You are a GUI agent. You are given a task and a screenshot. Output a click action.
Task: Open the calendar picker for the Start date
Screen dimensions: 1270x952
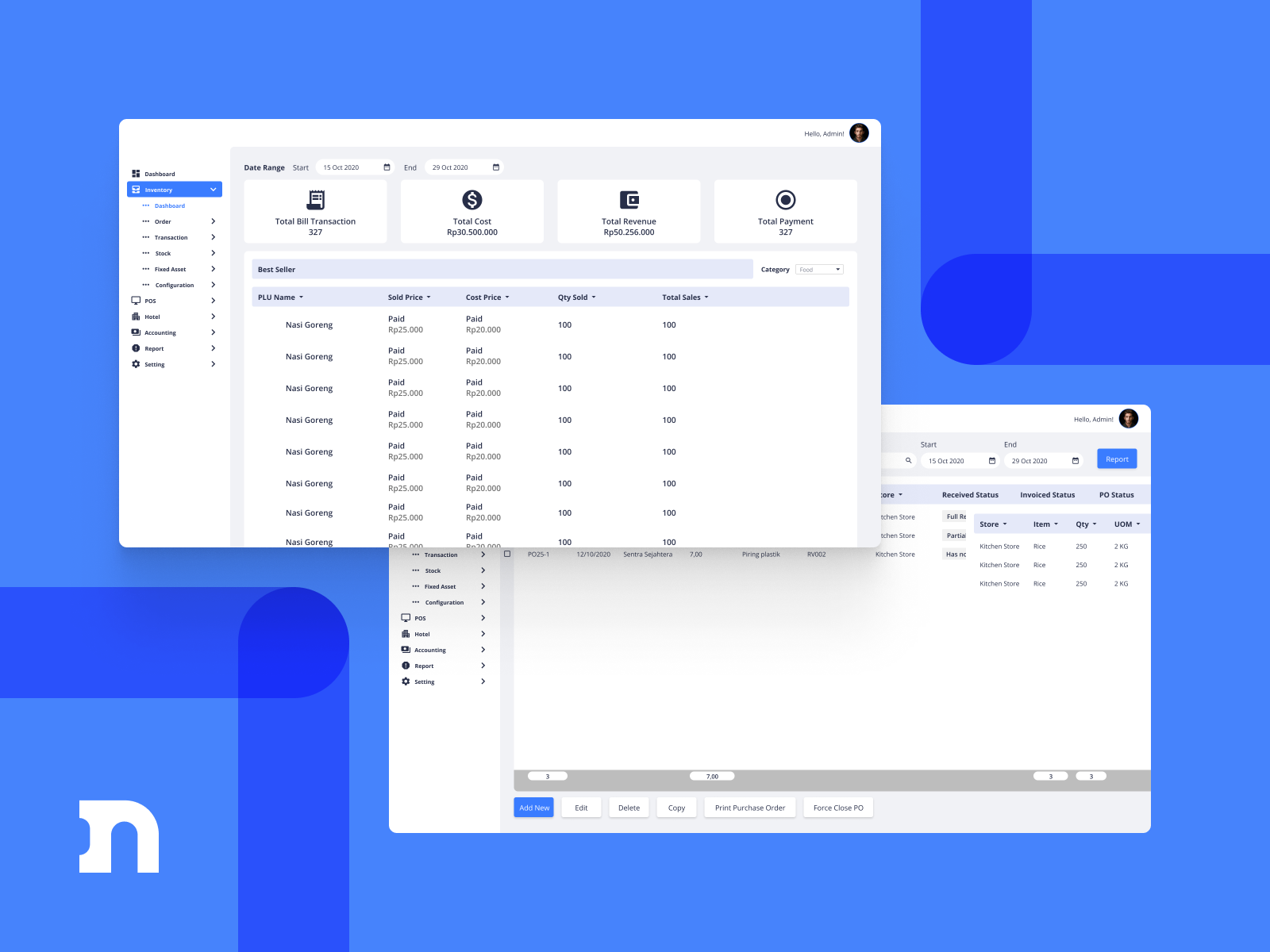(387, 167)
